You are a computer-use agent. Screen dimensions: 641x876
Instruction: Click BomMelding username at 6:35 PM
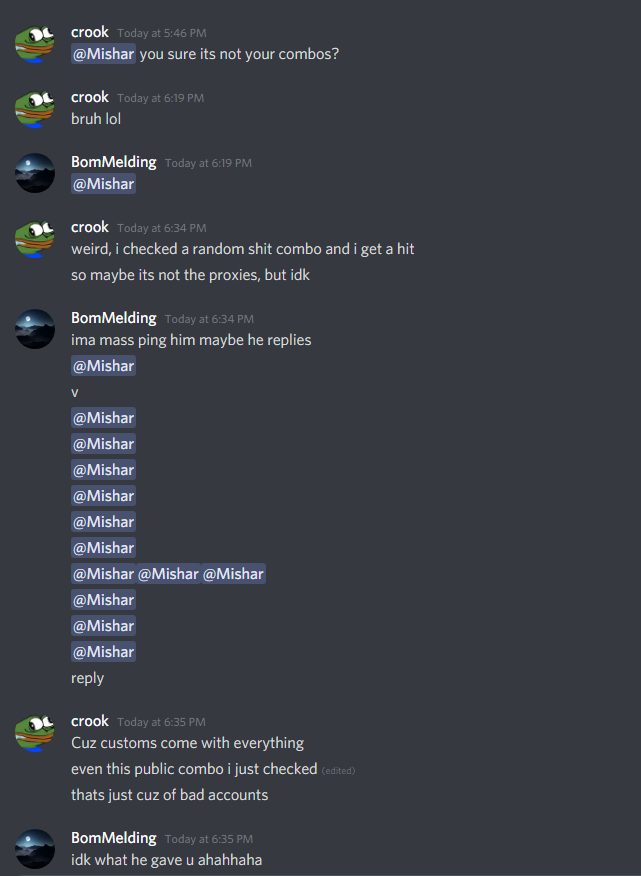pyautogui.click(x=113, y=838)
